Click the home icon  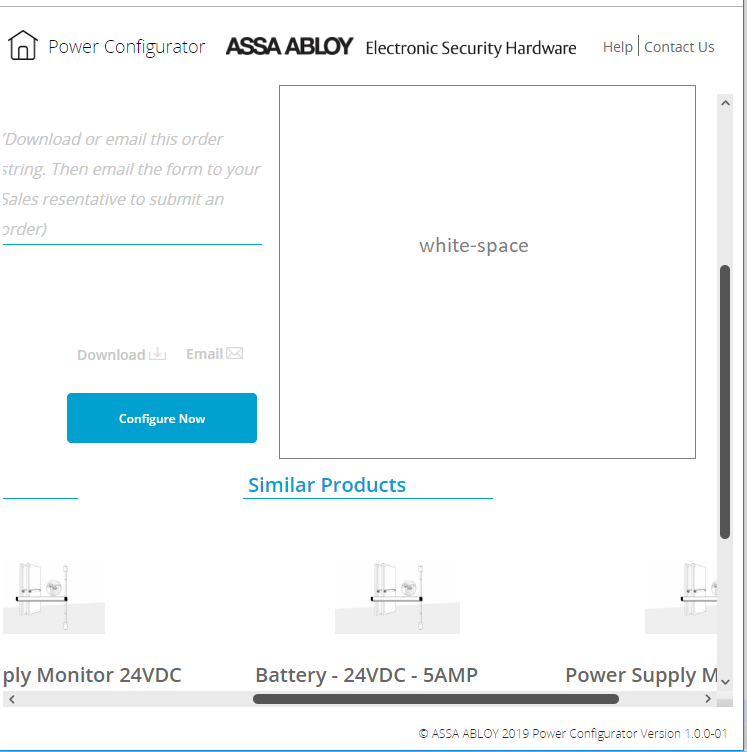(23, 46)
